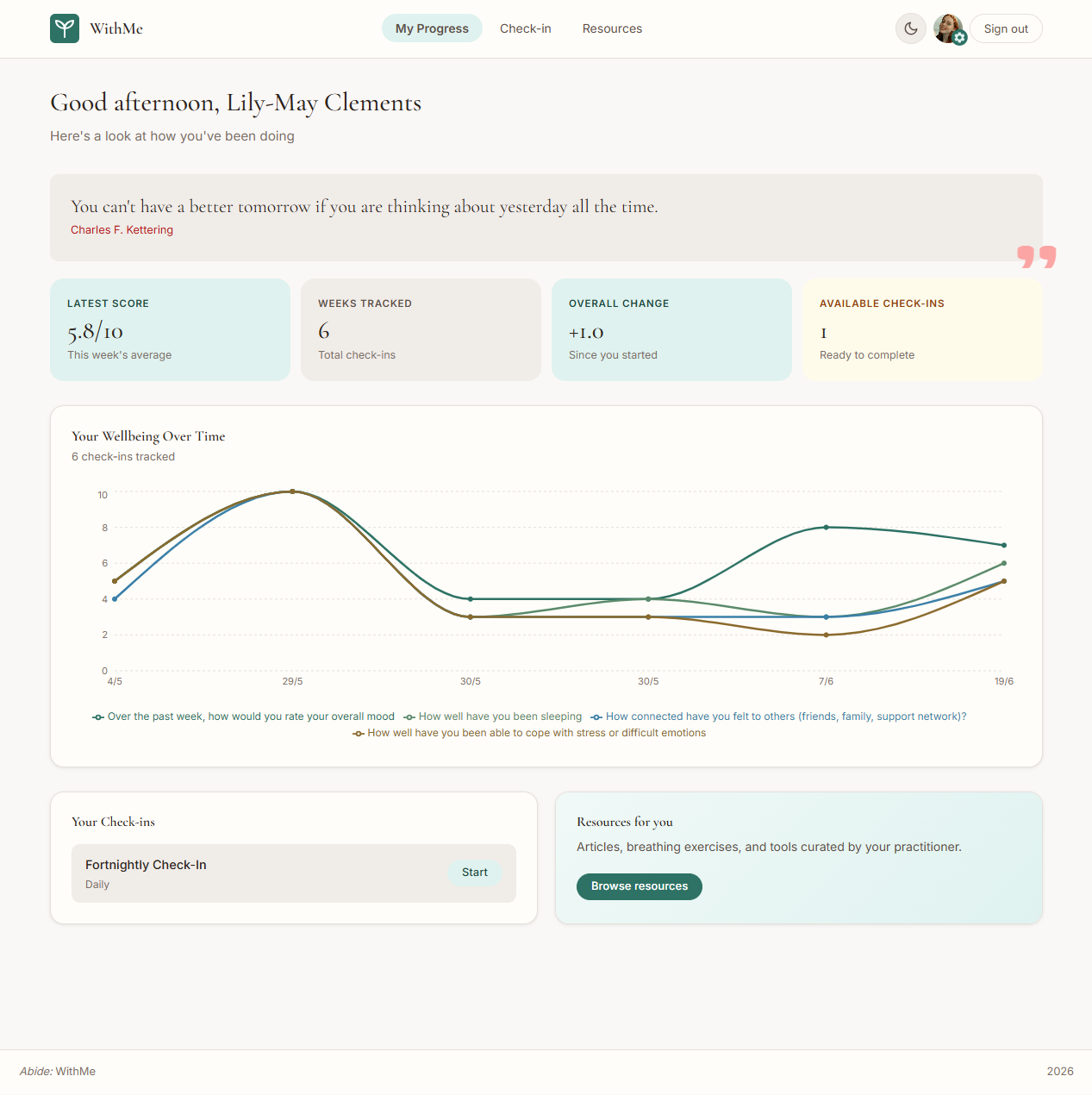The image size is (1092, 1095).
Task: Toggle the sleeping question legend series
Action: point(493,716)
